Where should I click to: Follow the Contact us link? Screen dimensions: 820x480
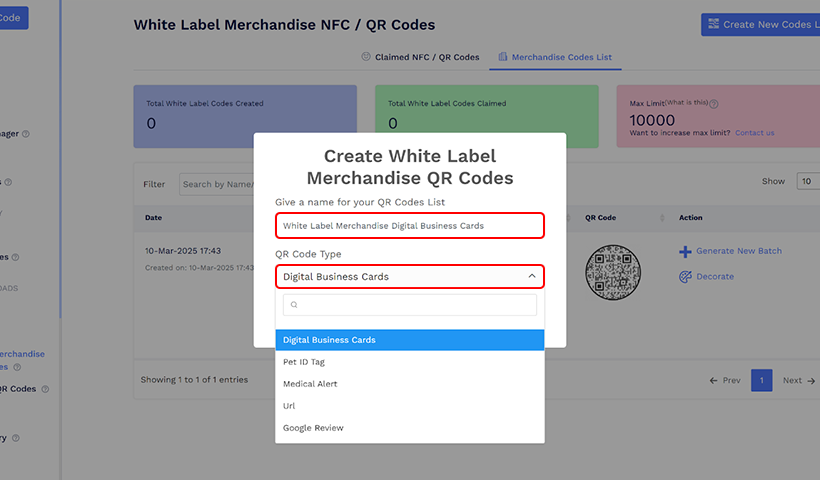[x=754, y=133]
